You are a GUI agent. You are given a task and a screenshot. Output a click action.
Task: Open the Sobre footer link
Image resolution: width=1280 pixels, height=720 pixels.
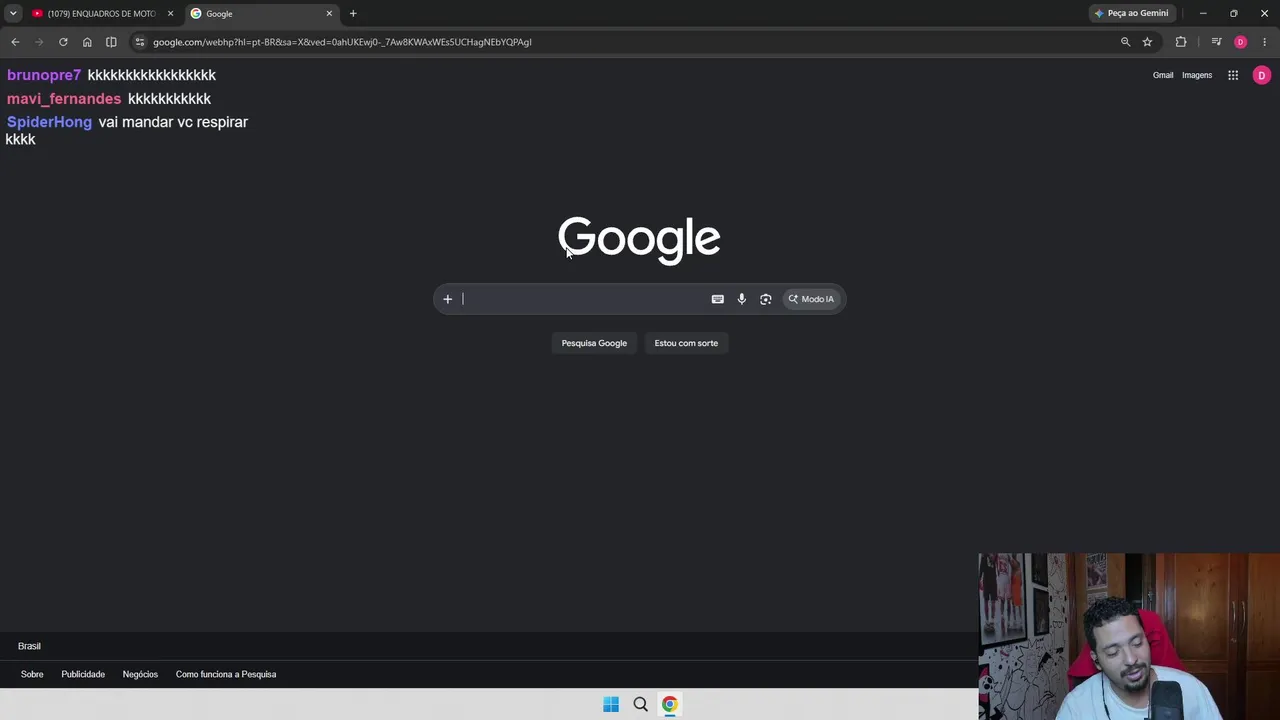32,674
